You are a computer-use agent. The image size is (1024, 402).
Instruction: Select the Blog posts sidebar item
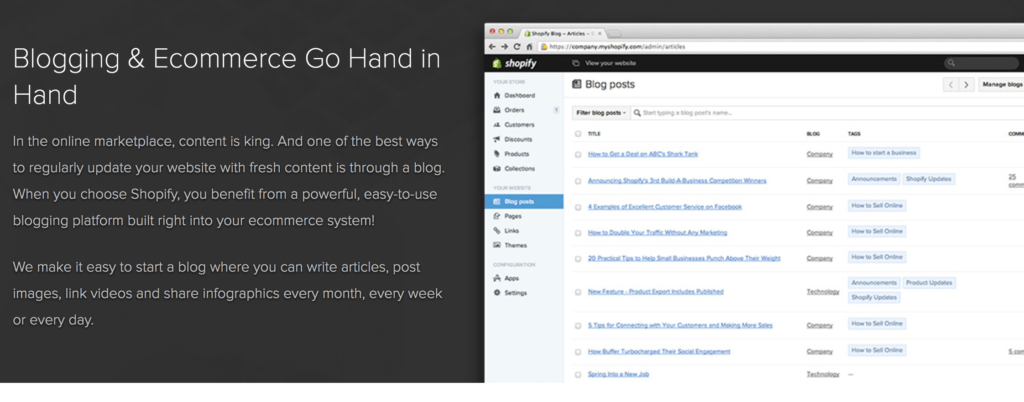524,202
